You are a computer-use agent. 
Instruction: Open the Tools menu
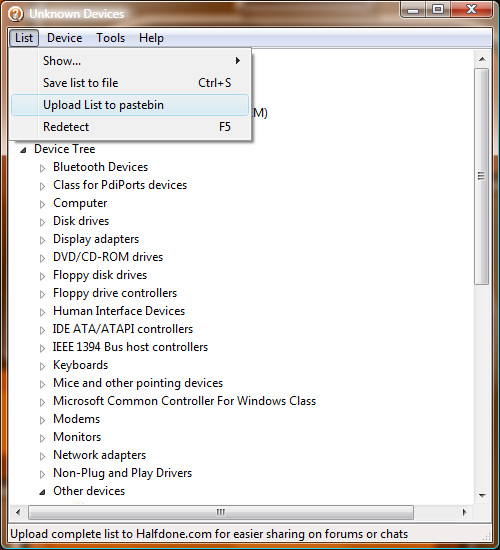tap(111, 38)
